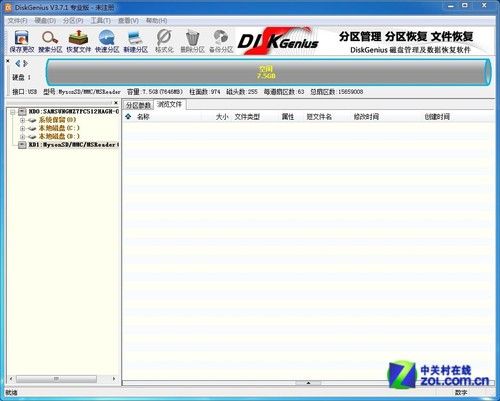Close the disk bar with small x

(x=8, y=61)
